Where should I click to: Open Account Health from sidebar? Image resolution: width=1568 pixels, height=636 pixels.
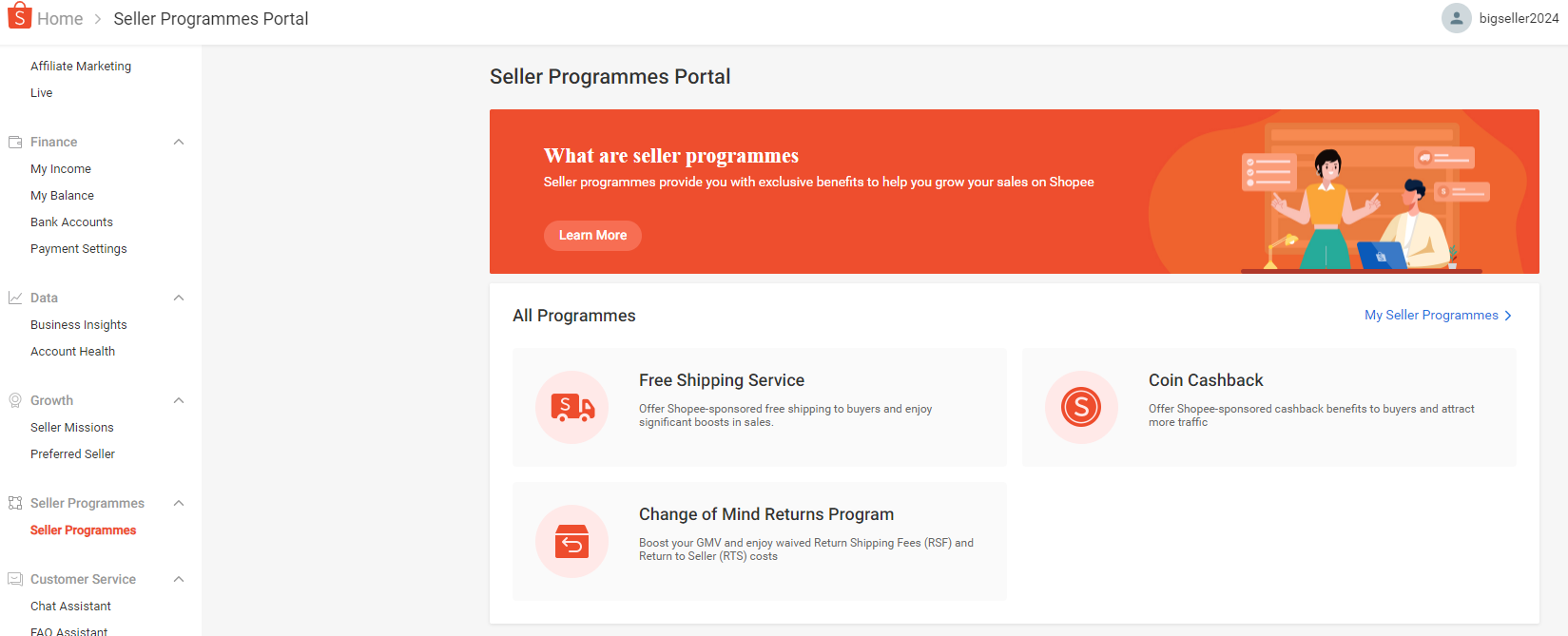point(72,351)
